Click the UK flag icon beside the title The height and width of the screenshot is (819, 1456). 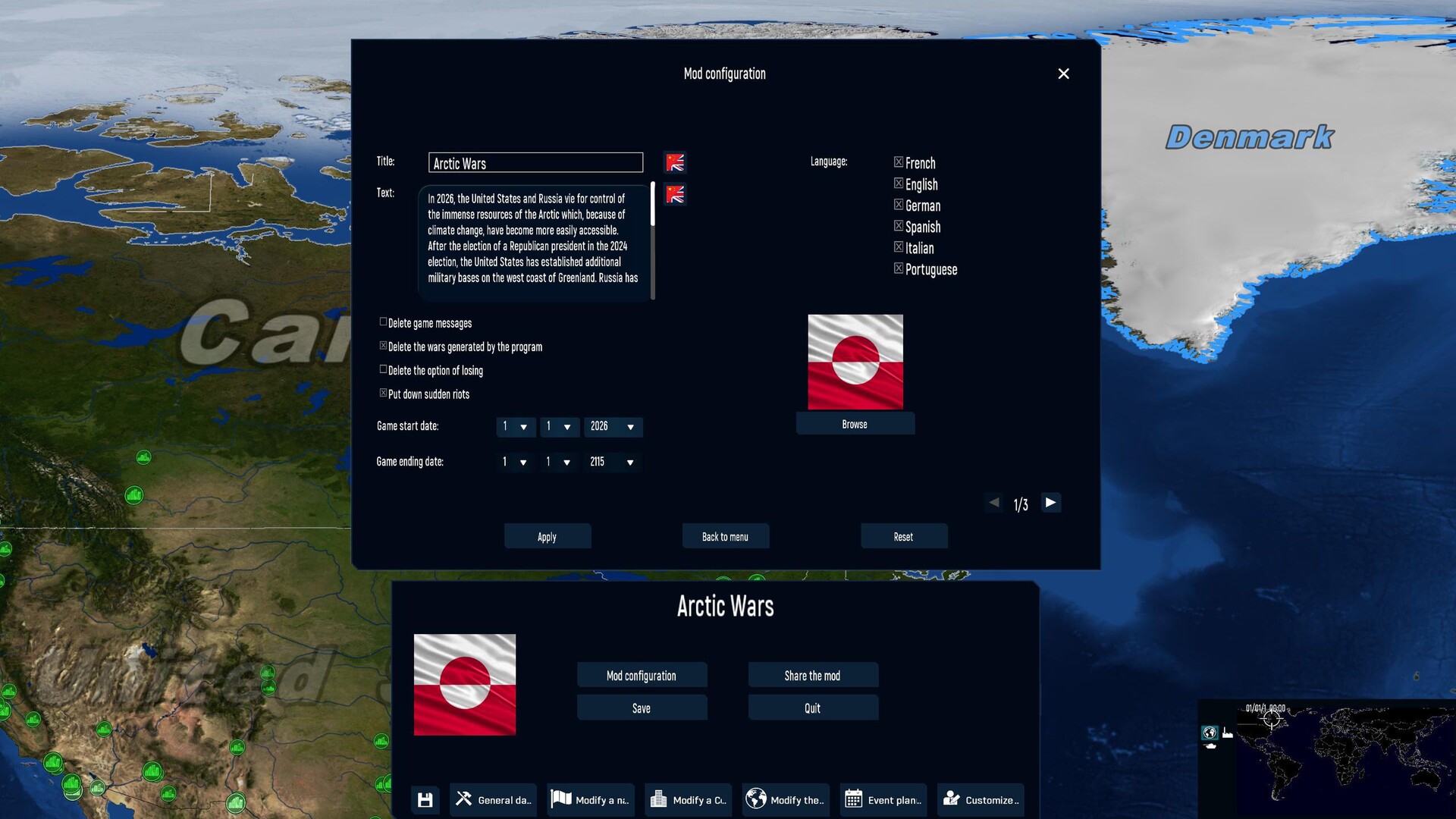674,162
